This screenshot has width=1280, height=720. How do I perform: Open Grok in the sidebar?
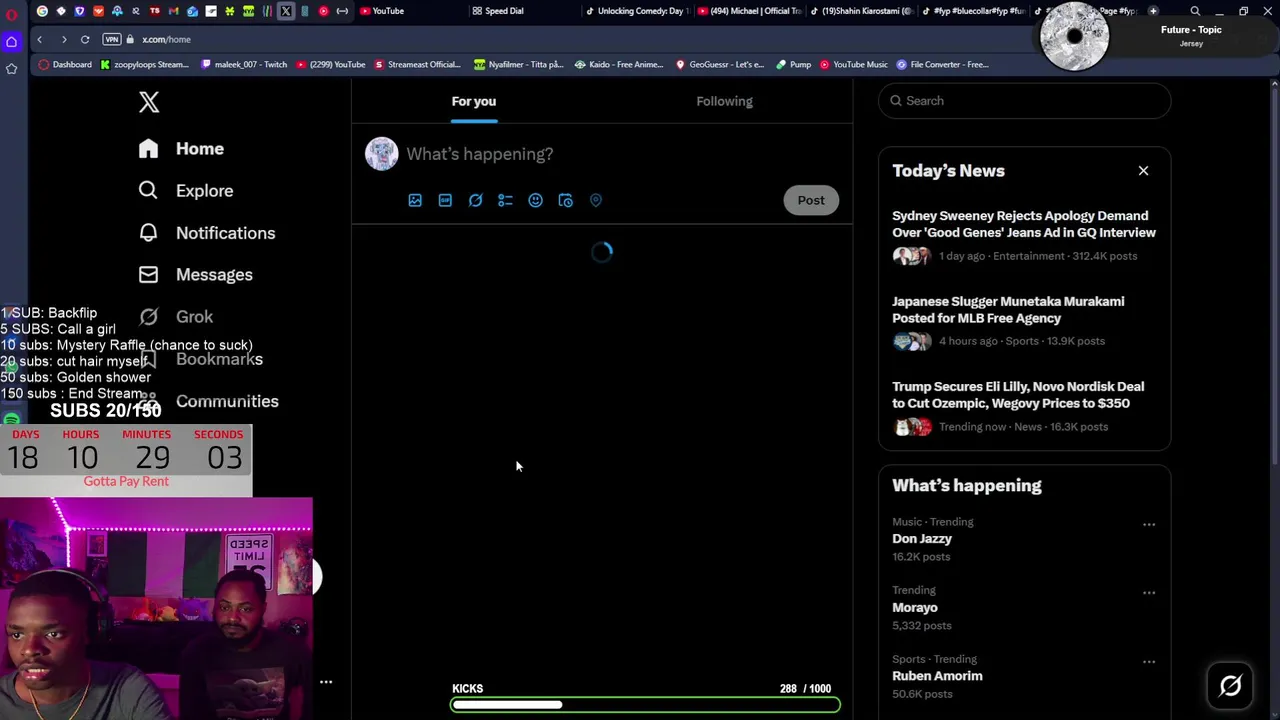pos(176,317)
